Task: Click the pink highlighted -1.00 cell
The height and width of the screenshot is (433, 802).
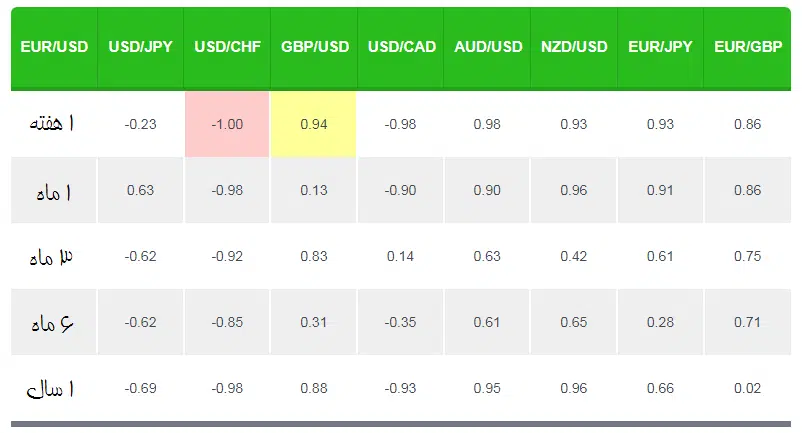Action: [x=227, y=124]
